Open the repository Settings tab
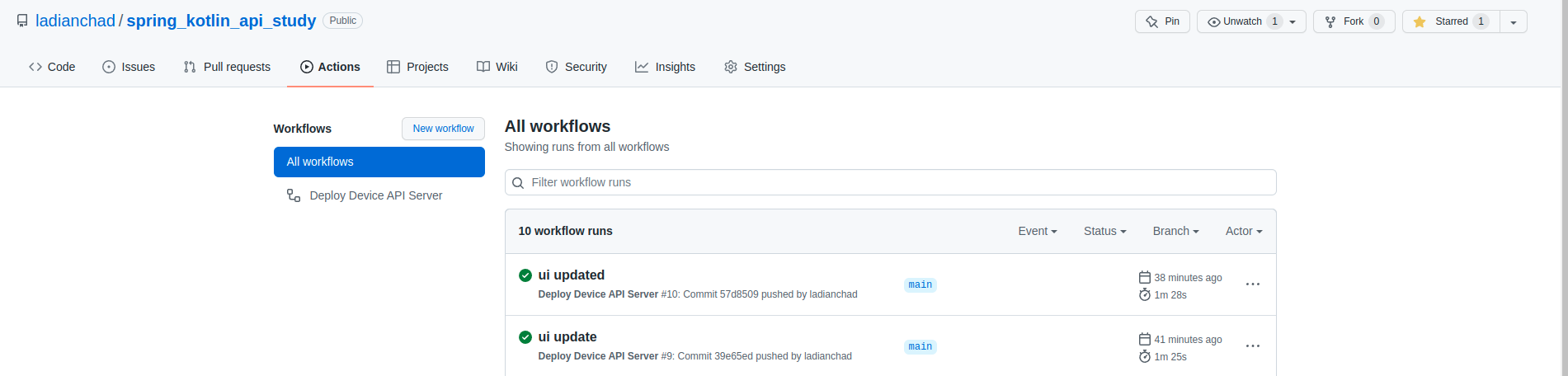The image size is (1568, 376). (x=755, y=67)
